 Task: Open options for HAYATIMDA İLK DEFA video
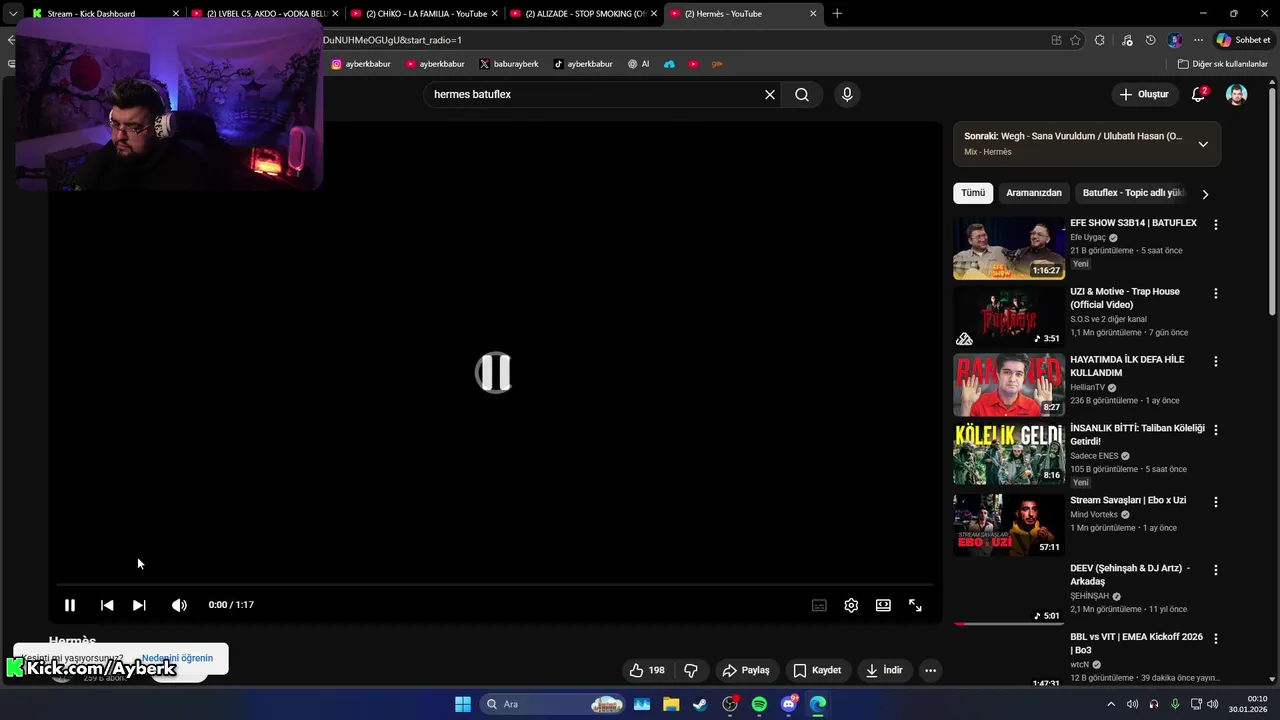(x=1216, y=362)
